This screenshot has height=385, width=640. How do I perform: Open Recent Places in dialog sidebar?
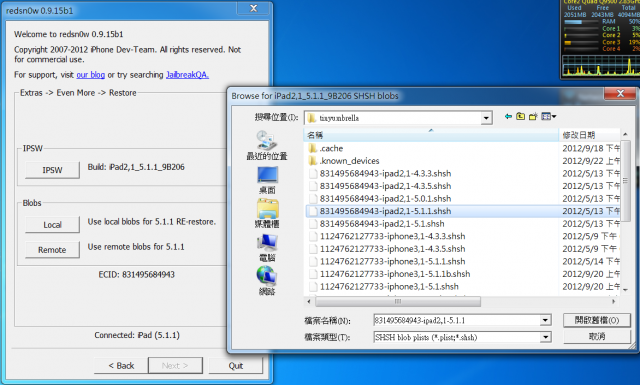(x=267, y=146)
